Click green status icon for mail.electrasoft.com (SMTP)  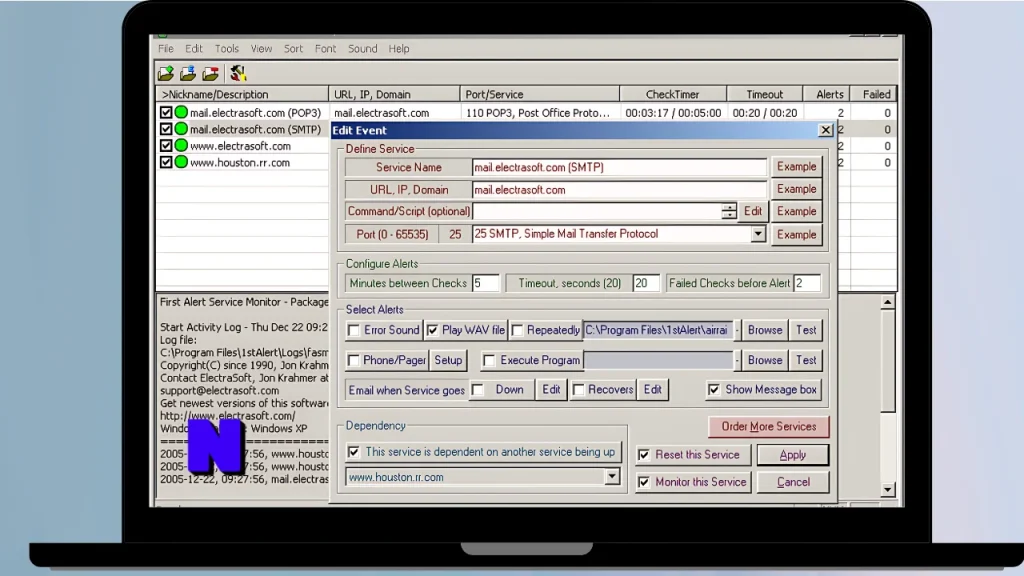coord(181,129)
